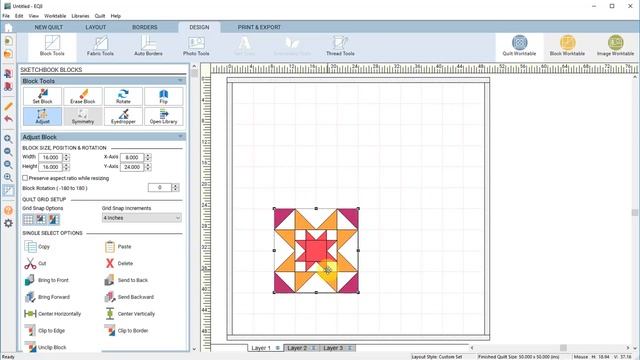Open Fabric Tools in ribbon
The height and width of the screenshot is (360, 640).
100,46
